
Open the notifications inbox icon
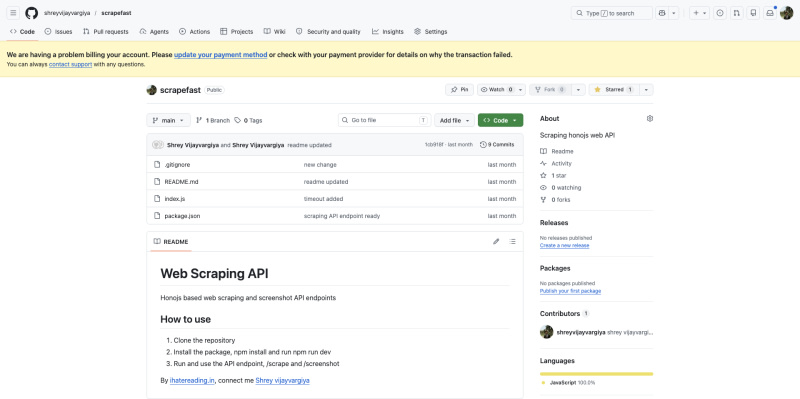[x=770, y=13]
